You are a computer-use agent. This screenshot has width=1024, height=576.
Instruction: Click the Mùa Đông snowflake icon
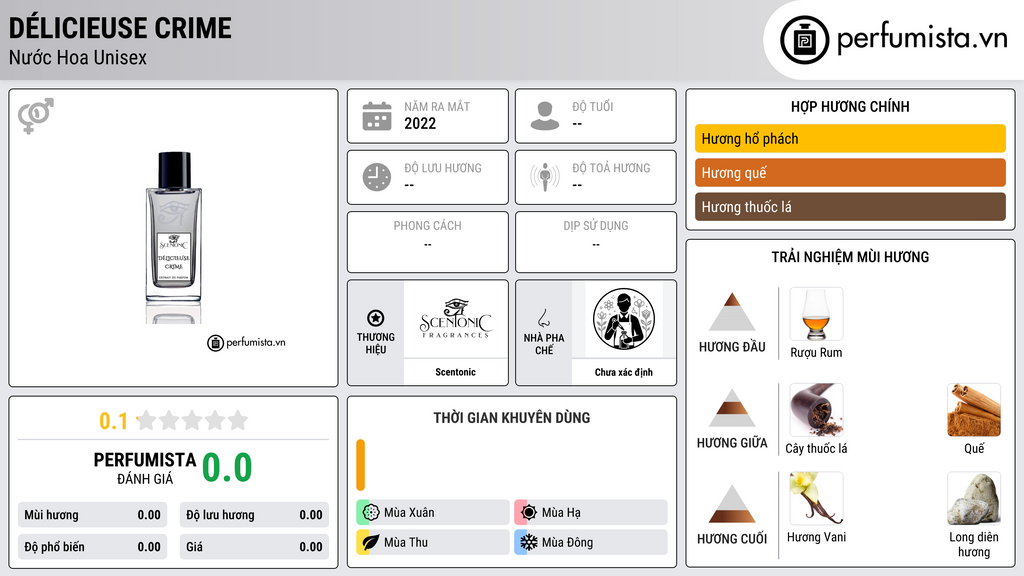(528, 542)
